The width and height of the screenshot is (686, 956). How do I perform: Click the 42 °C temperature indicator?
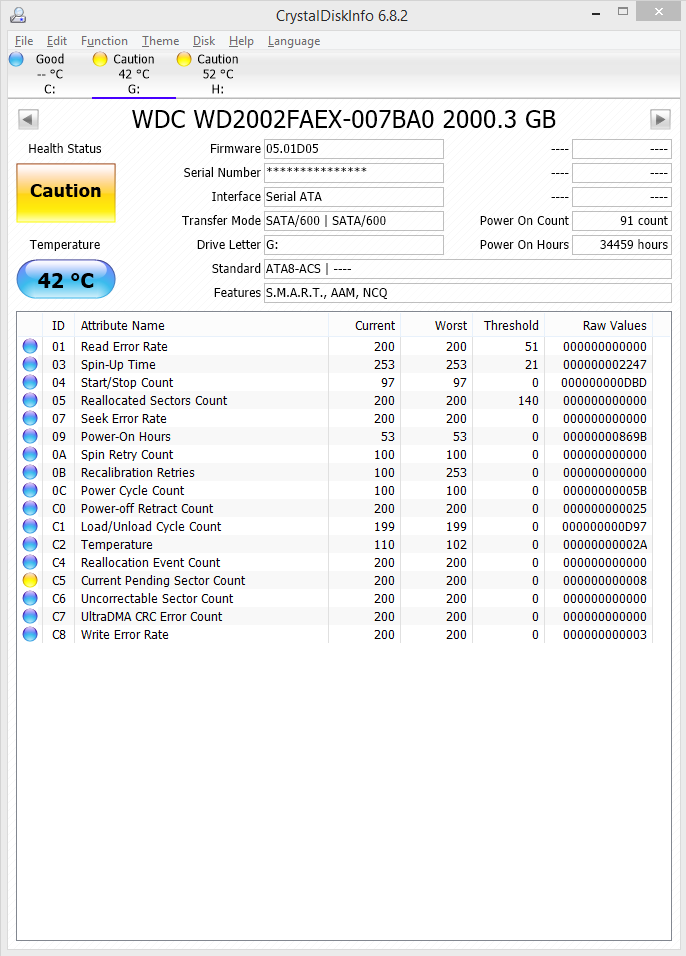pyautogui.click(x=66, y=280)
